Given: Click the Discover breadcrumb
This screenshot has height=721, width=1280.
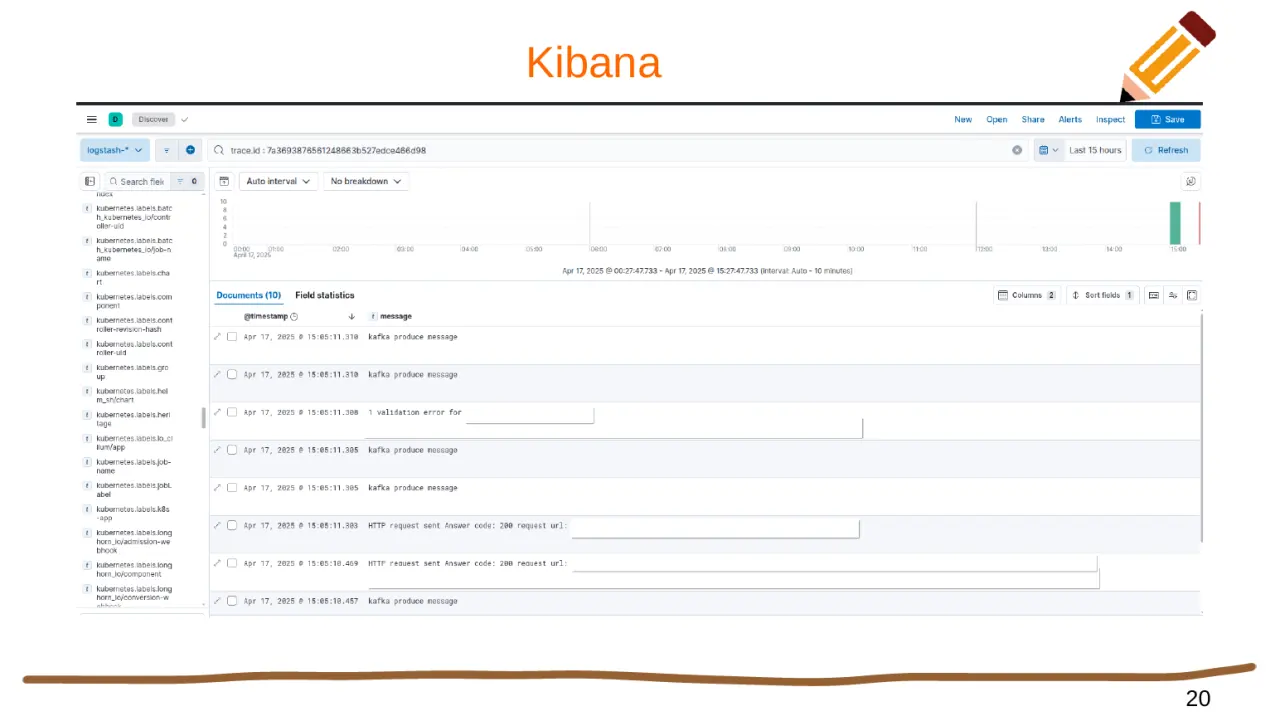Looking at the screenshot, I should tap(154, 119).
